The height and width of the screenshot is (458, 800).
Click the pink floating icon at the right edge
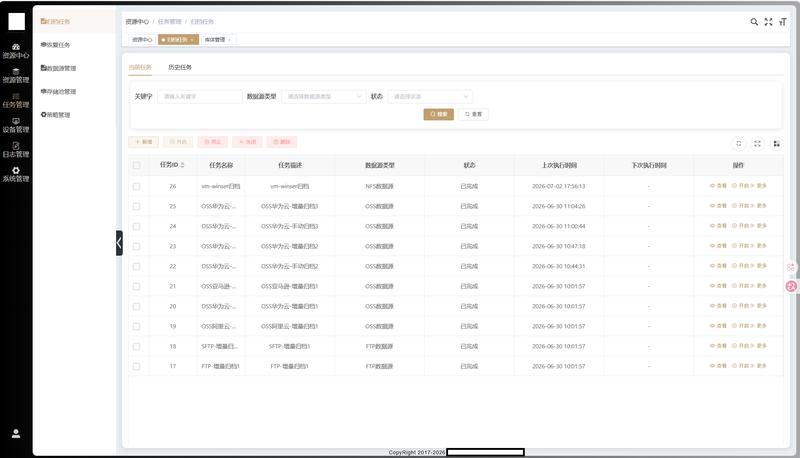click(x=791, y=286)
